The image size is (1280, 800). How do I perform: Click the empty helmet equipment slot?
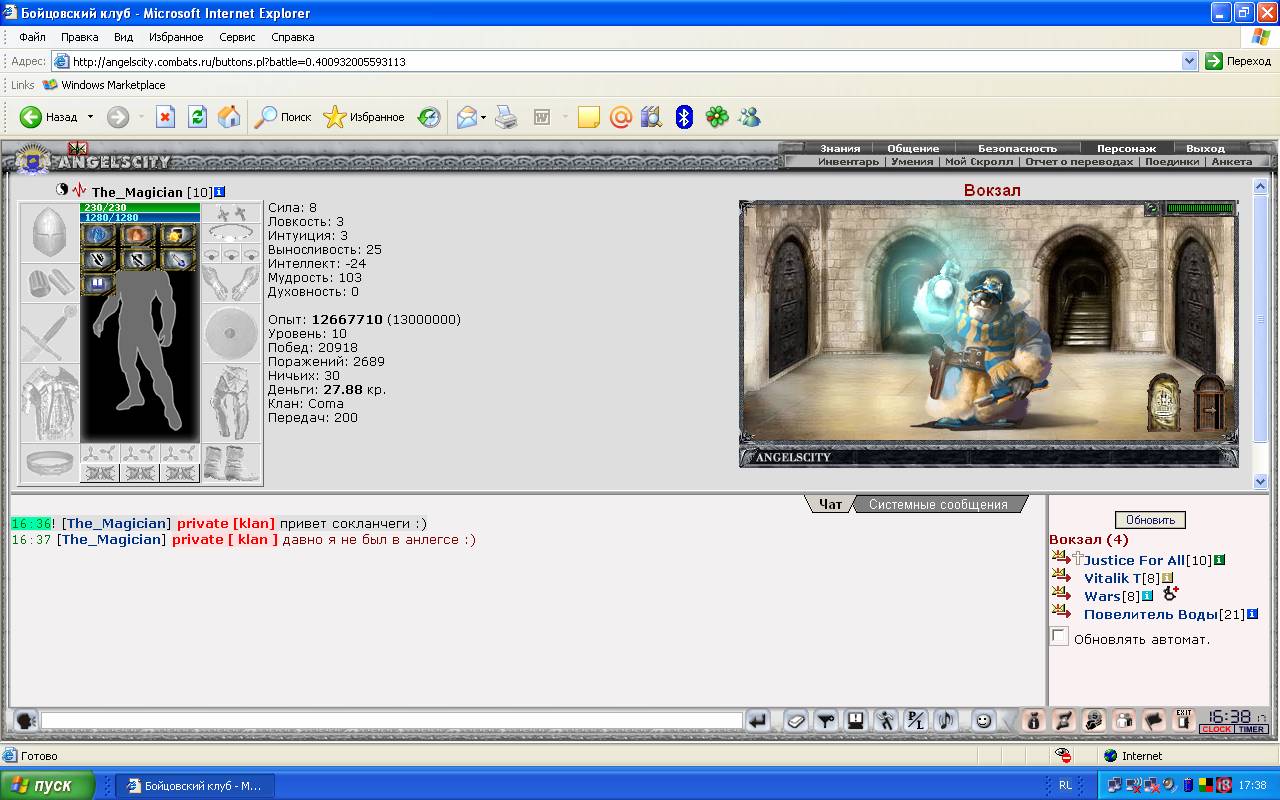(x=49, y=232)
